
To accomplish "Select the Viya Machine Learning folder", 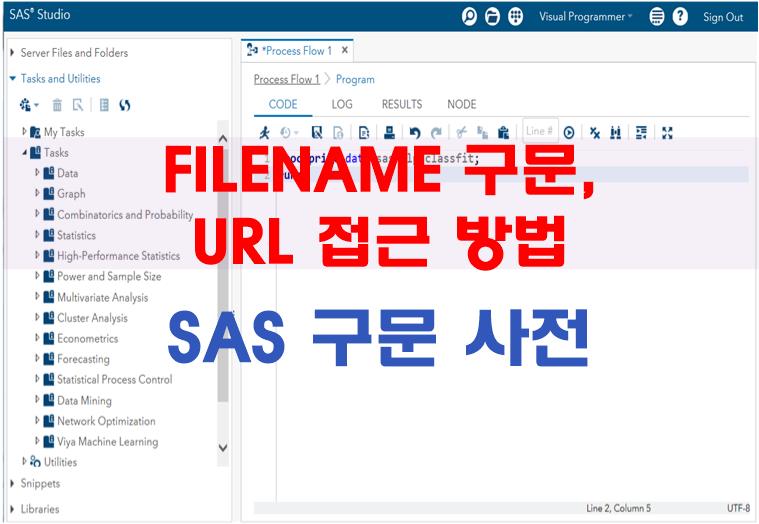I will pyautogui.click(x=107, y=441).
